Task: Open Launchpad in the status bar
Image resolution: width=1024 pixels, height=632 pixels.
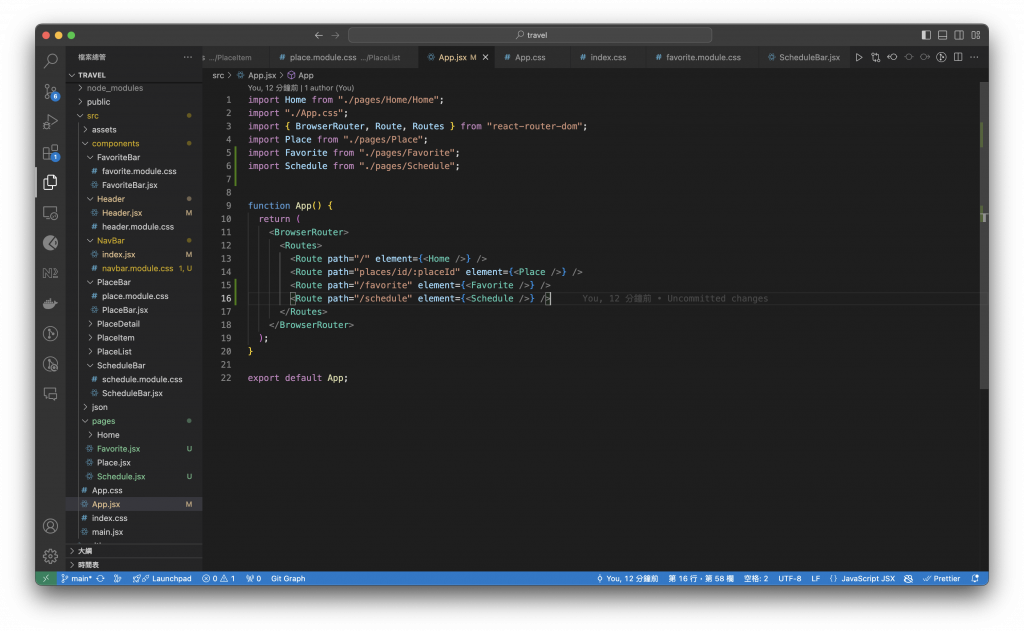Action: coord(163,578)
